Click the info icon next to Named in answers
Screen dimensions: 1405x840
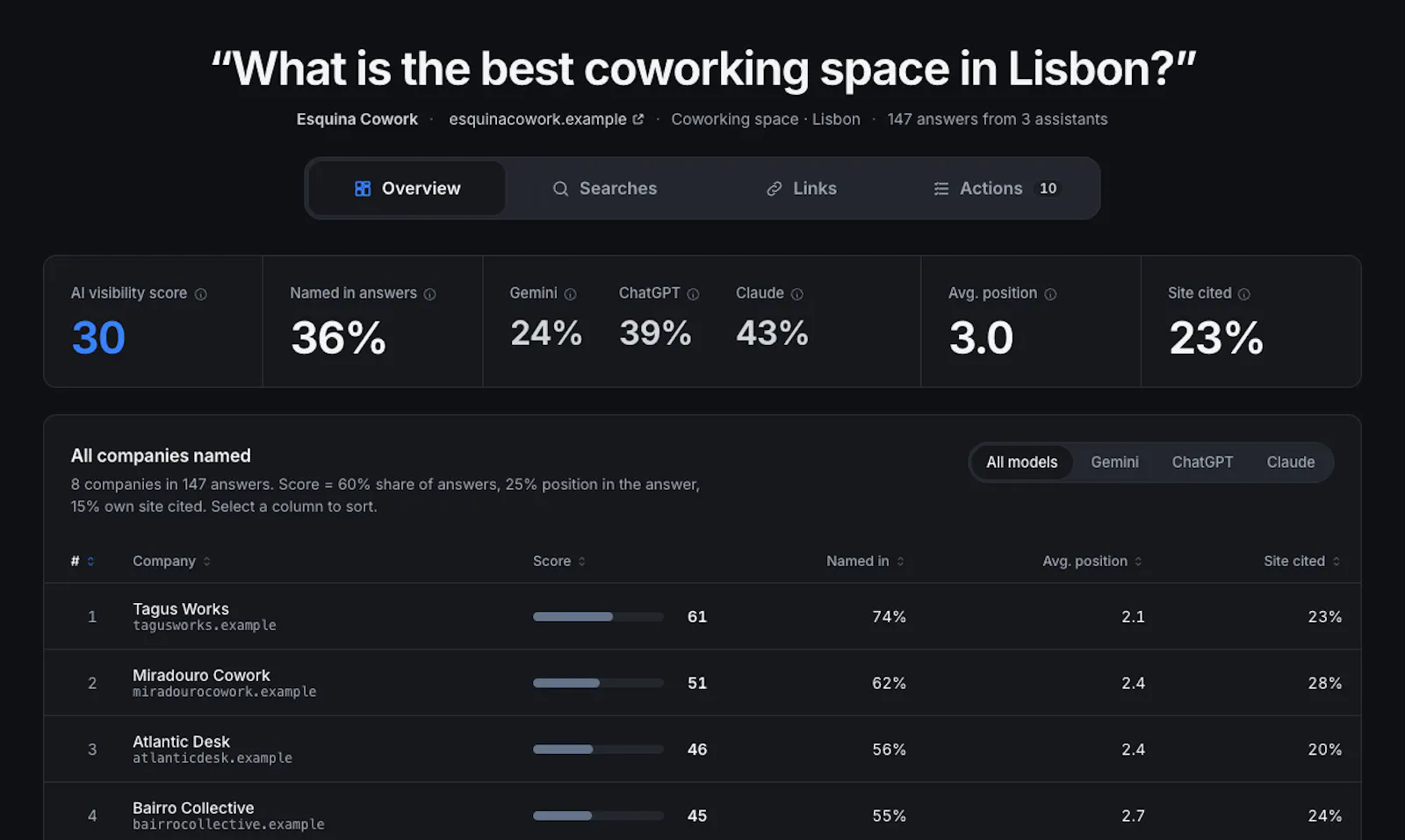[429, 294]
